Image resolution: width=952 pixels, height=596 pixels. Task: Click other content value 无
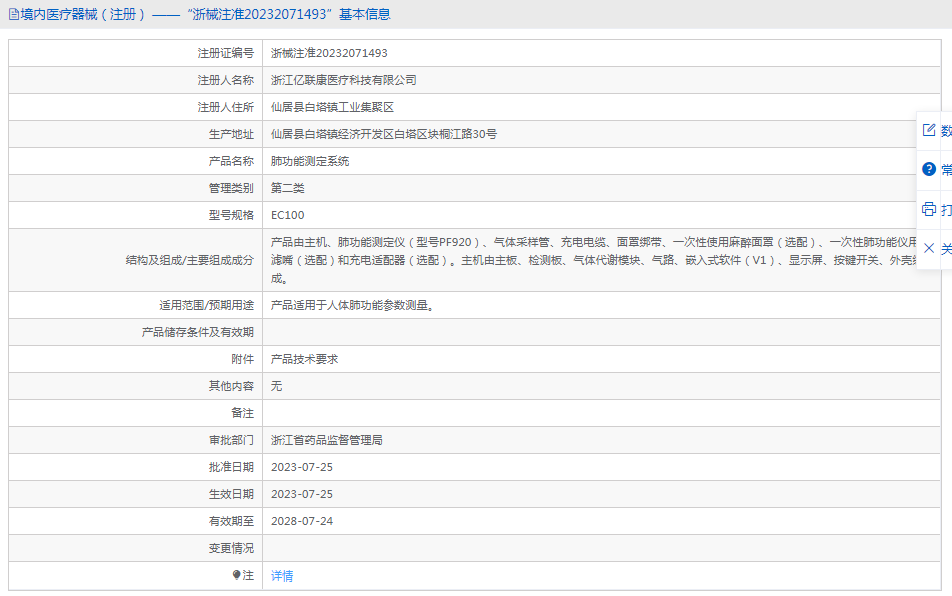tap(276, 386)
